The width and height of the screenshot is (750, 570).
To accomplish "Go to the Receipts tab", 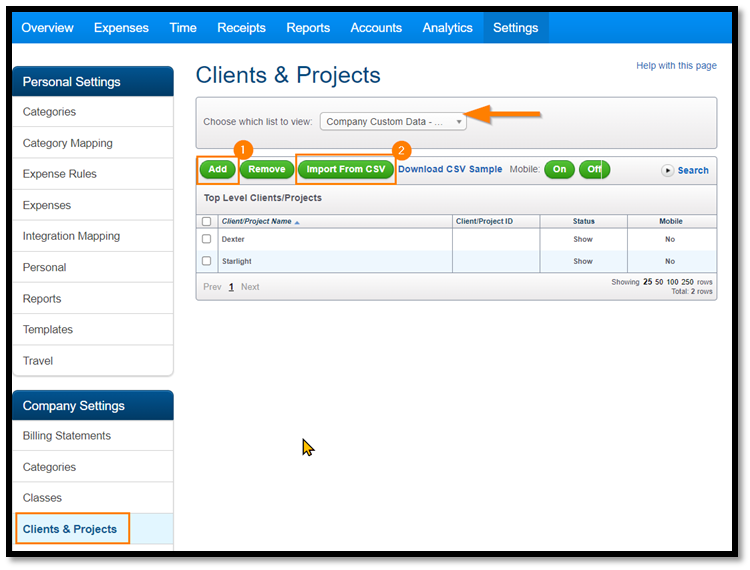I will click(x=241, y=28).
